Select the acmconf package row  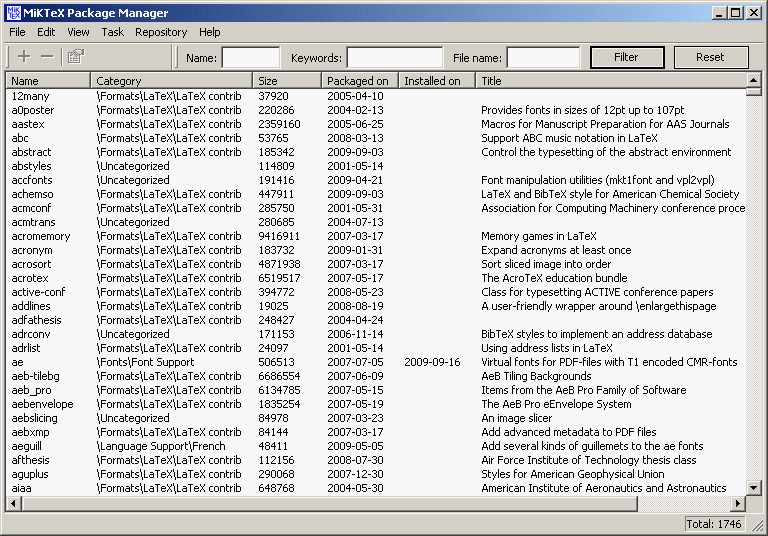click(376, 208)
